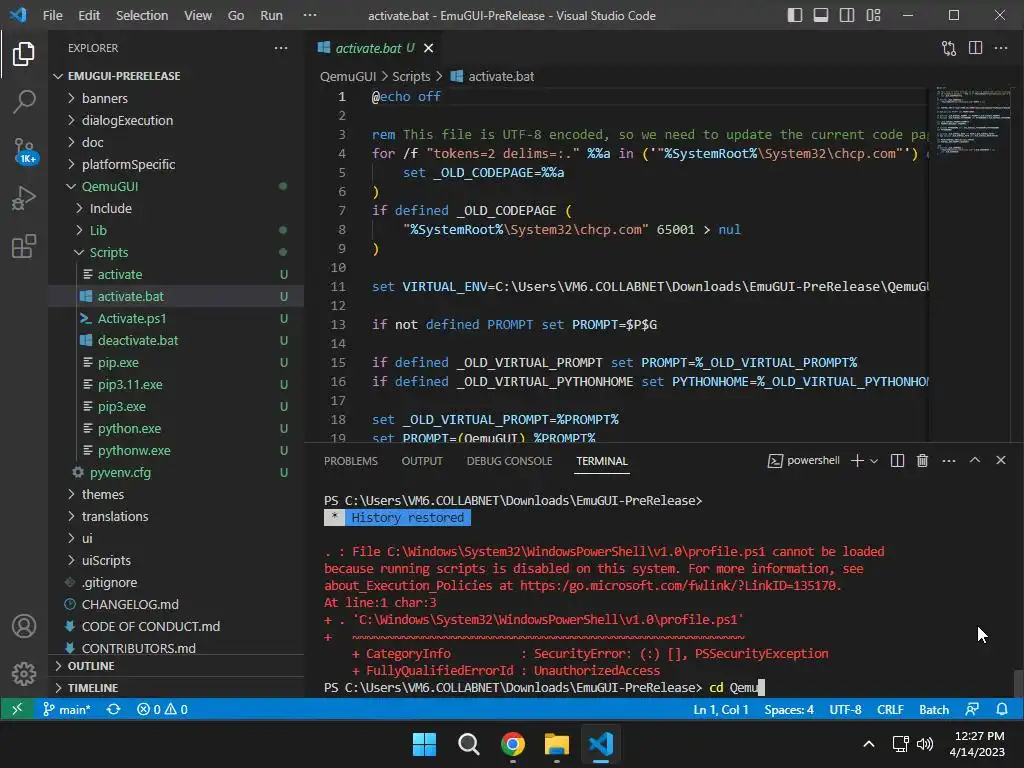Open errors and warnings count in status bar
This screenshot has width=1024, height=768.
[163, 709]
